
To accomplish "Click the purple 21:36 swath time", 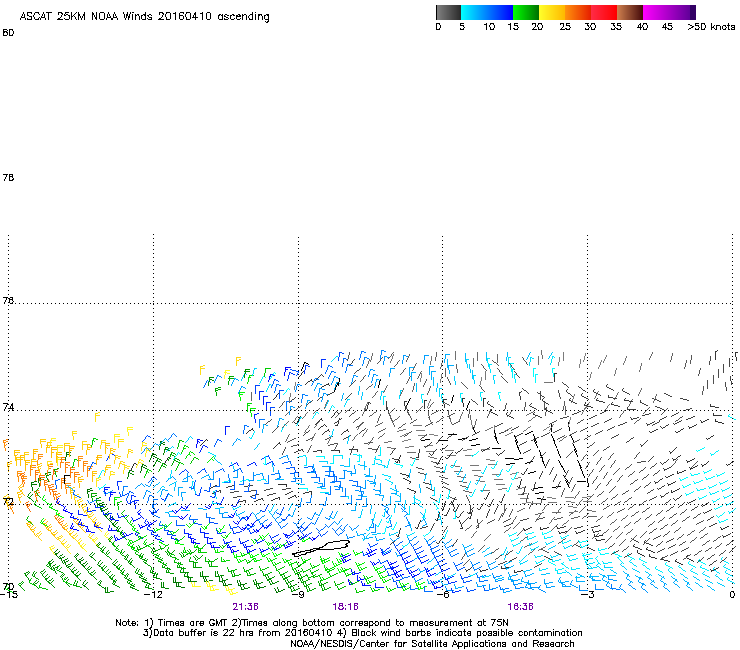I will point(245,607).
